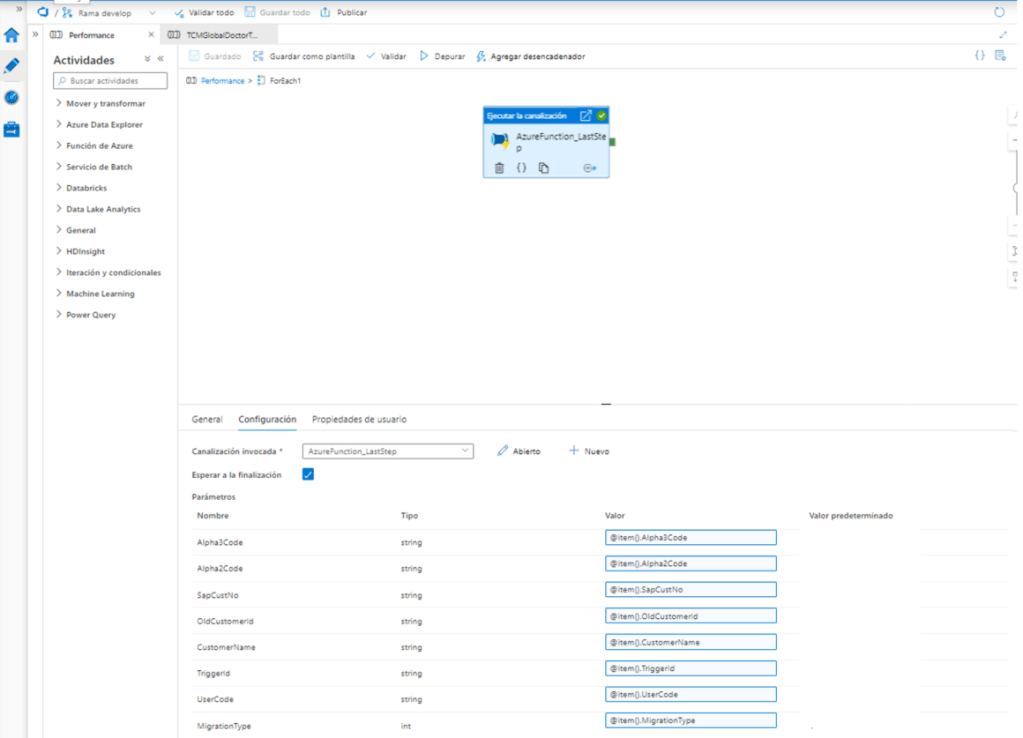The height and width of the screenshot is (738, 1023).
Task: Switch to the General tab
Action: point(207,419)
